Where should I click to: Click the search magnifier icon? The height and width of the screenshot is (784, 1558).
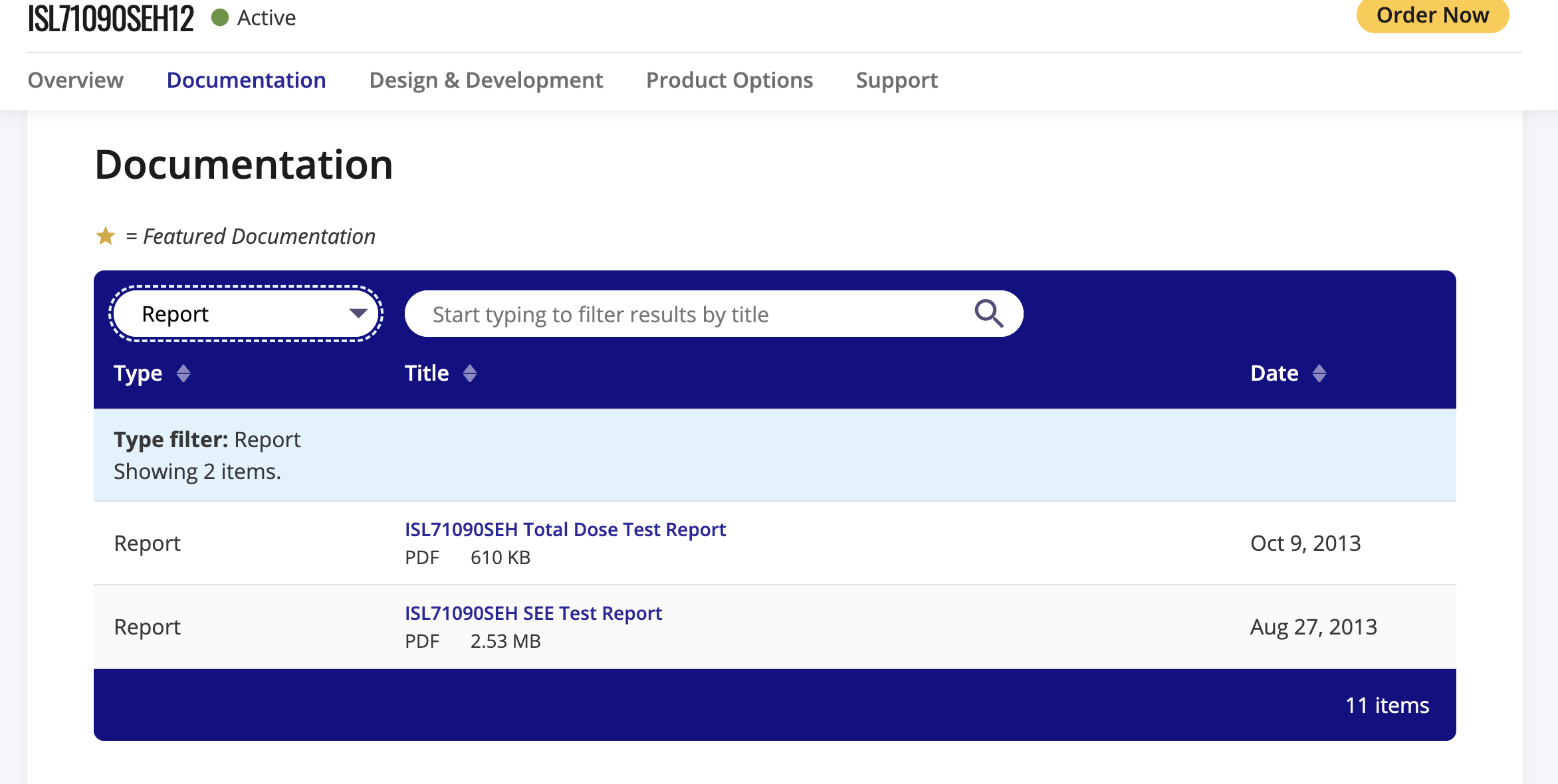(988, 314)
